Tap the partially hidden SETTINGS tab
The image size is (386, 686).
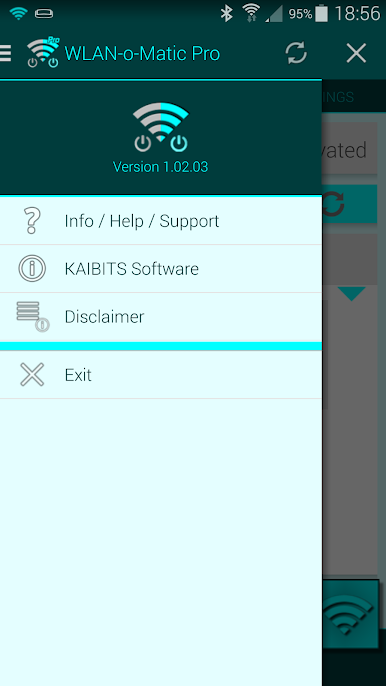(x=338, y=97)
